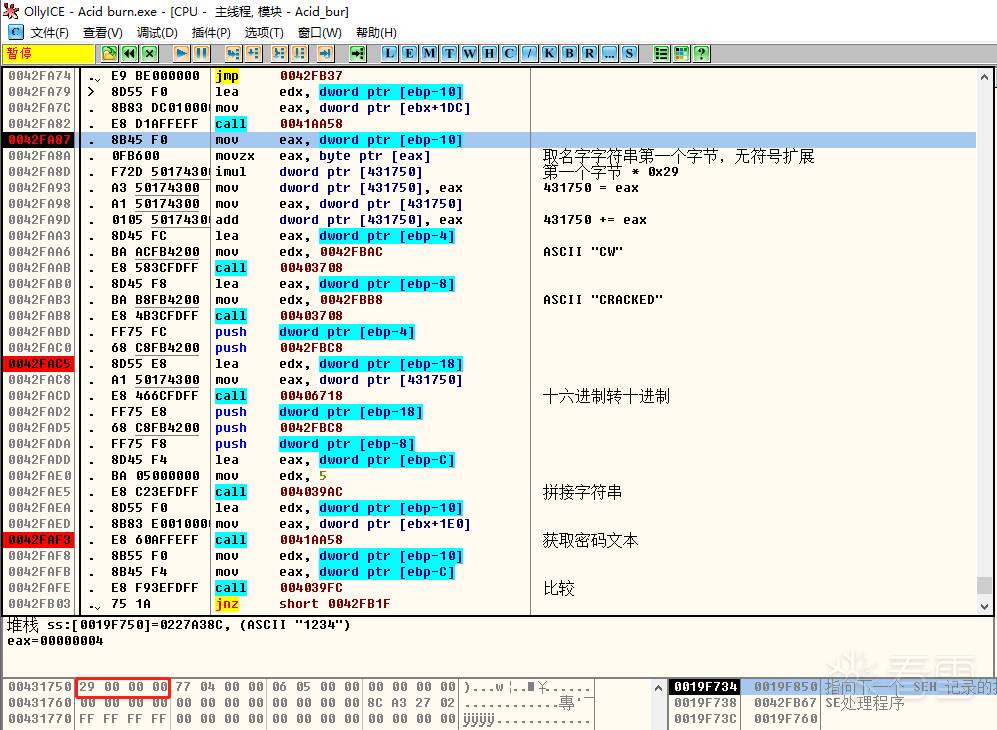Screen dimensions: 997x730
Task: Select the mov edx, 5 instruction
Action: coord(271,476)
